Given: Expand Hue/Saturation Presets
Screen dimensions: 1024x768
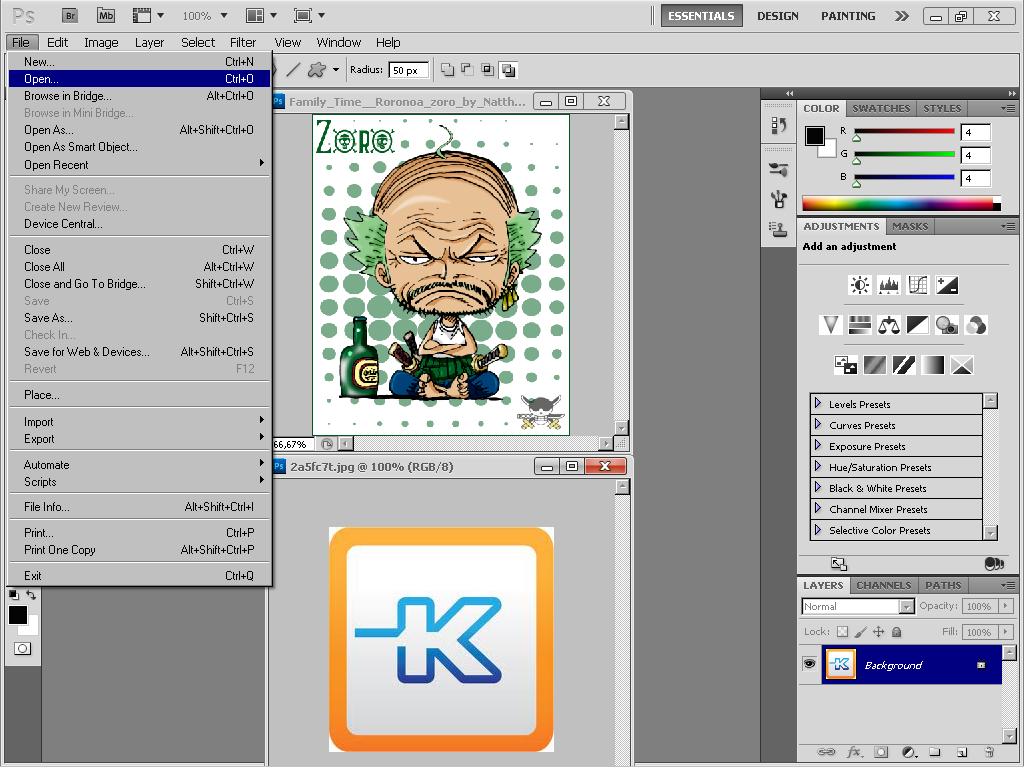Looking at the screenshot, I should [818, 466].
